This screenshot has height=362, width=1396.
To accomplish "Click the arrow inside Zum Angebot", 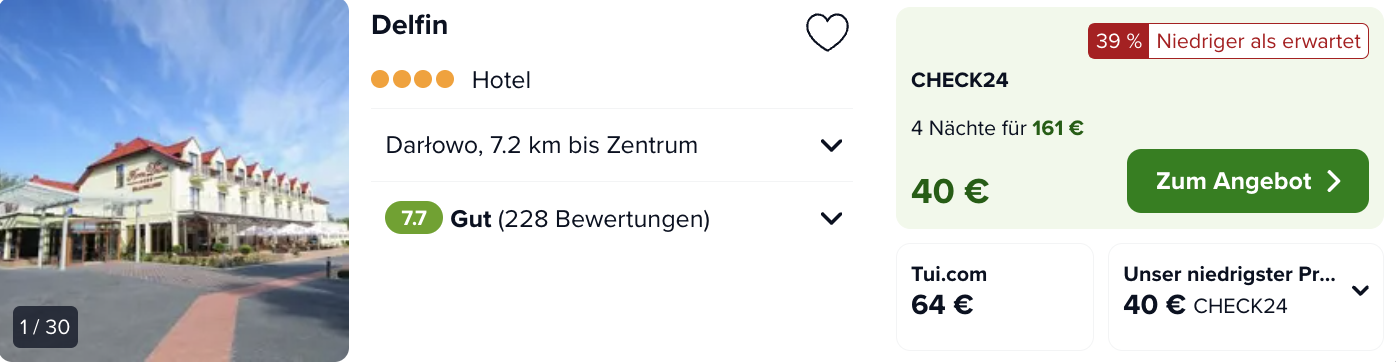I will [1333, 181].
